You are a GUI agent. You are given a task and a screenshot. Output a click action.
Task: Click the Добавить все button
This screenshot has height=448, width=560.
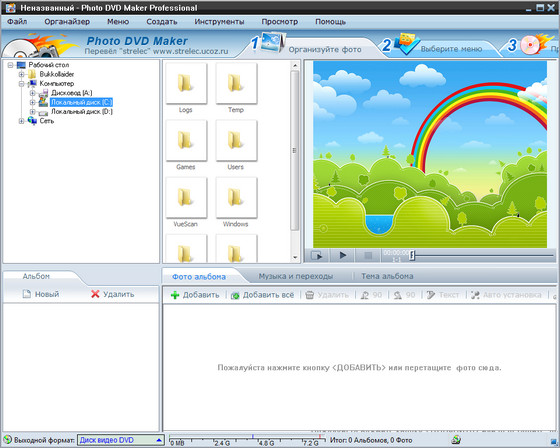262,295
